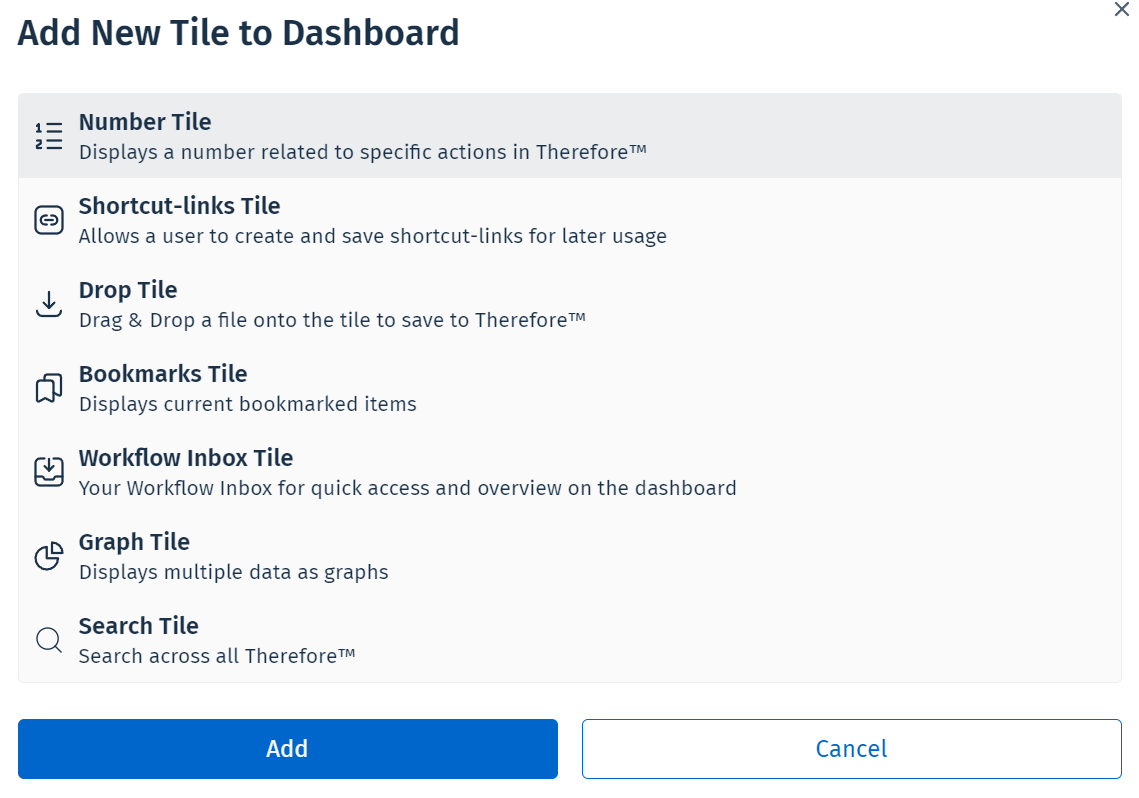1139x798 pixels.
Task: Click the numbered-list icon for Number Tile
Action: [49, 136]
